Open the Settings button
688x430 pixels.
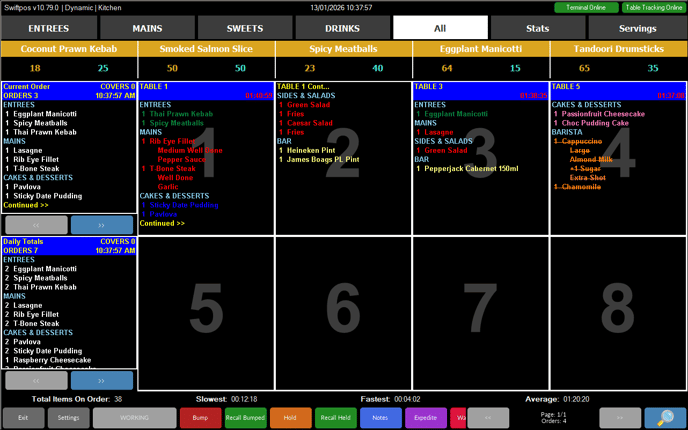[x=68, y=417]
